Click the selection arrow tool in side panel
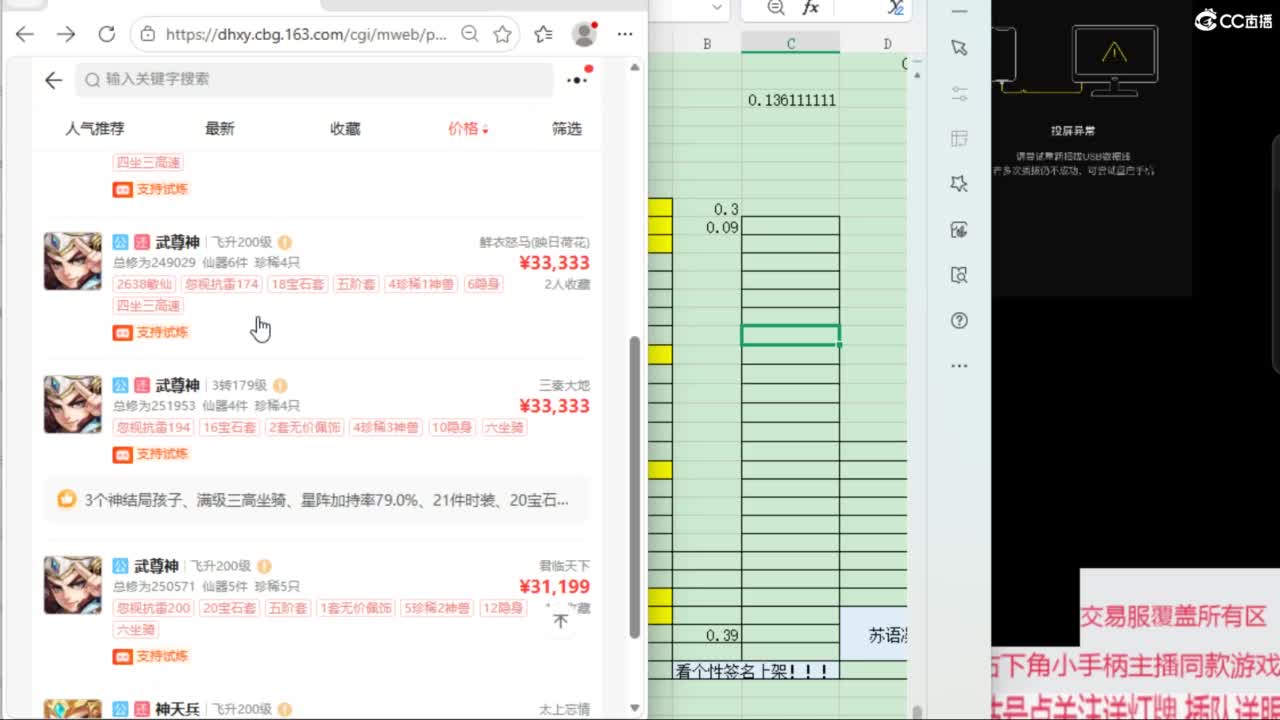 pos(959,48)
